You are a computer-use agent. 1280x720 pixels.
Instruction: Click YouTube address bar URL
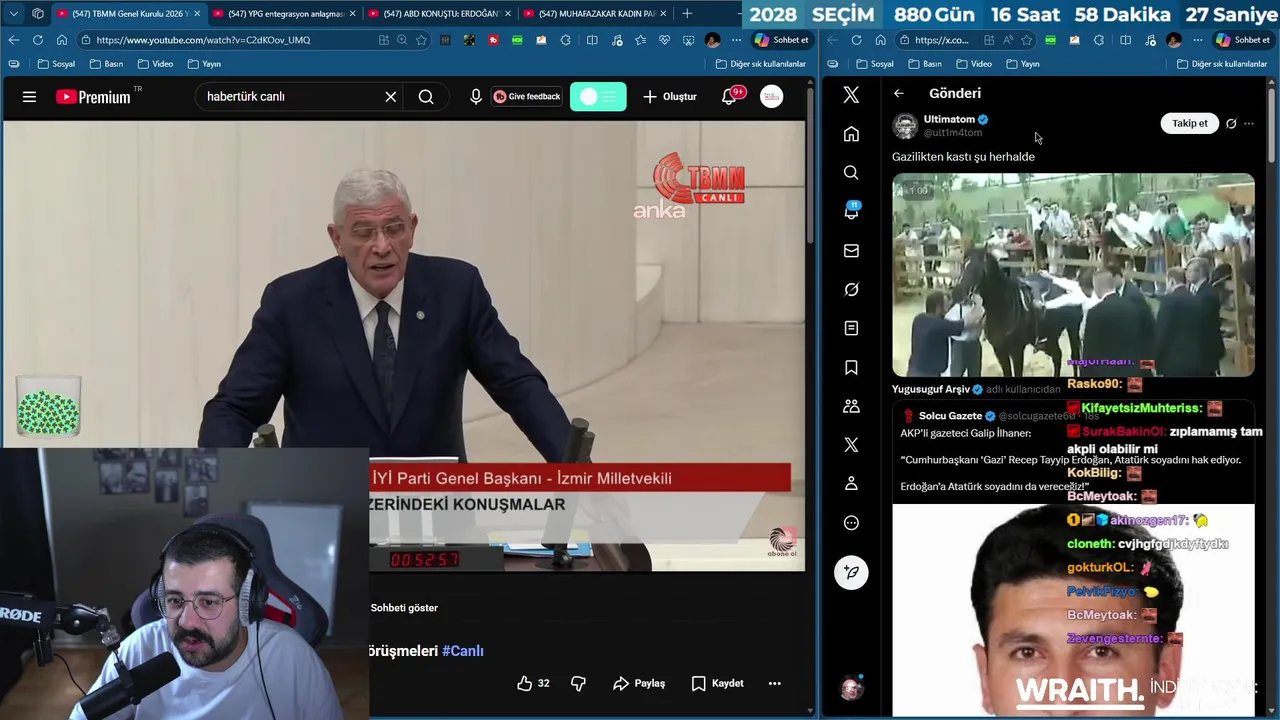click(203, 40)
